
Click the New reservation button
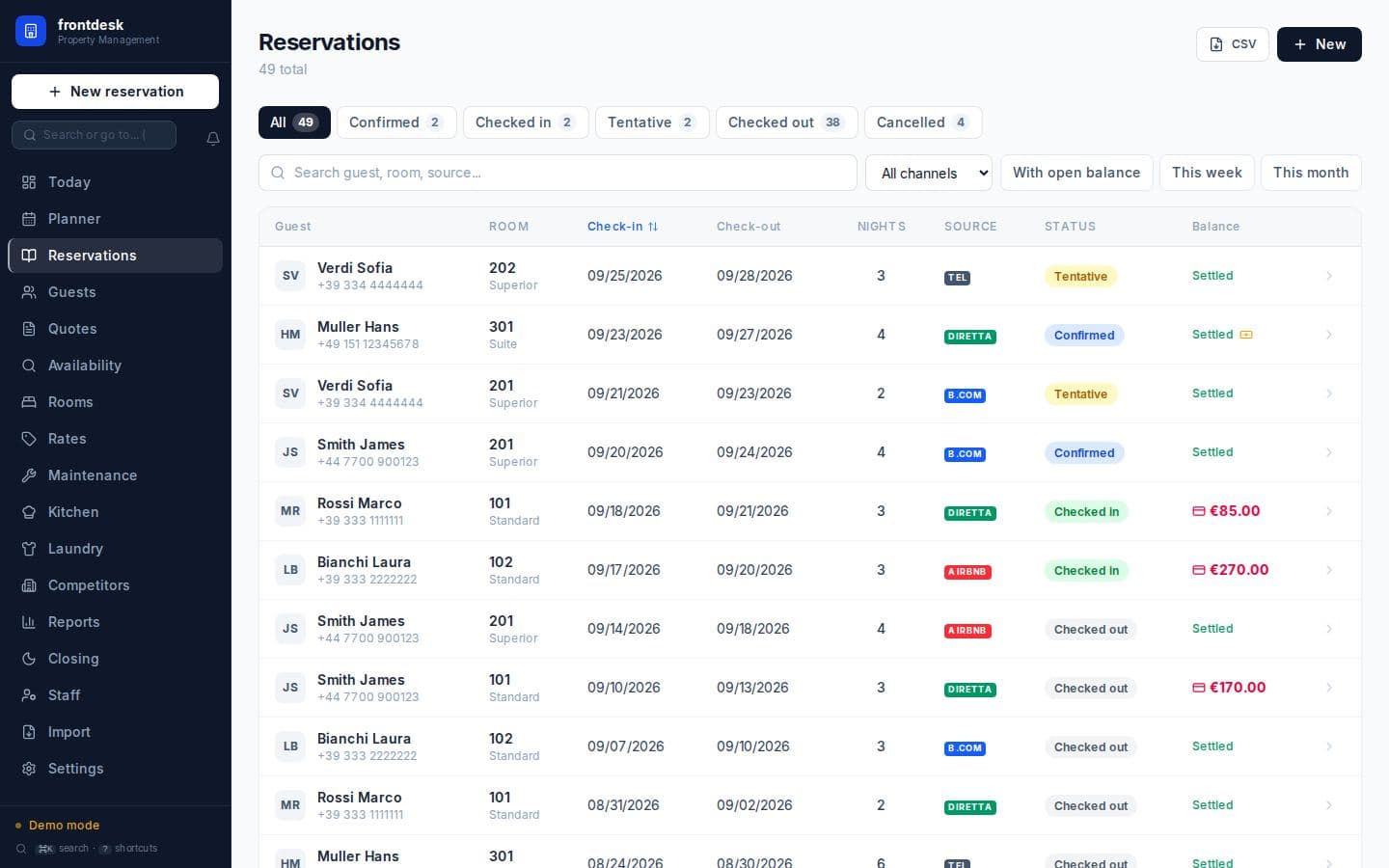click(x=115, y=92)
